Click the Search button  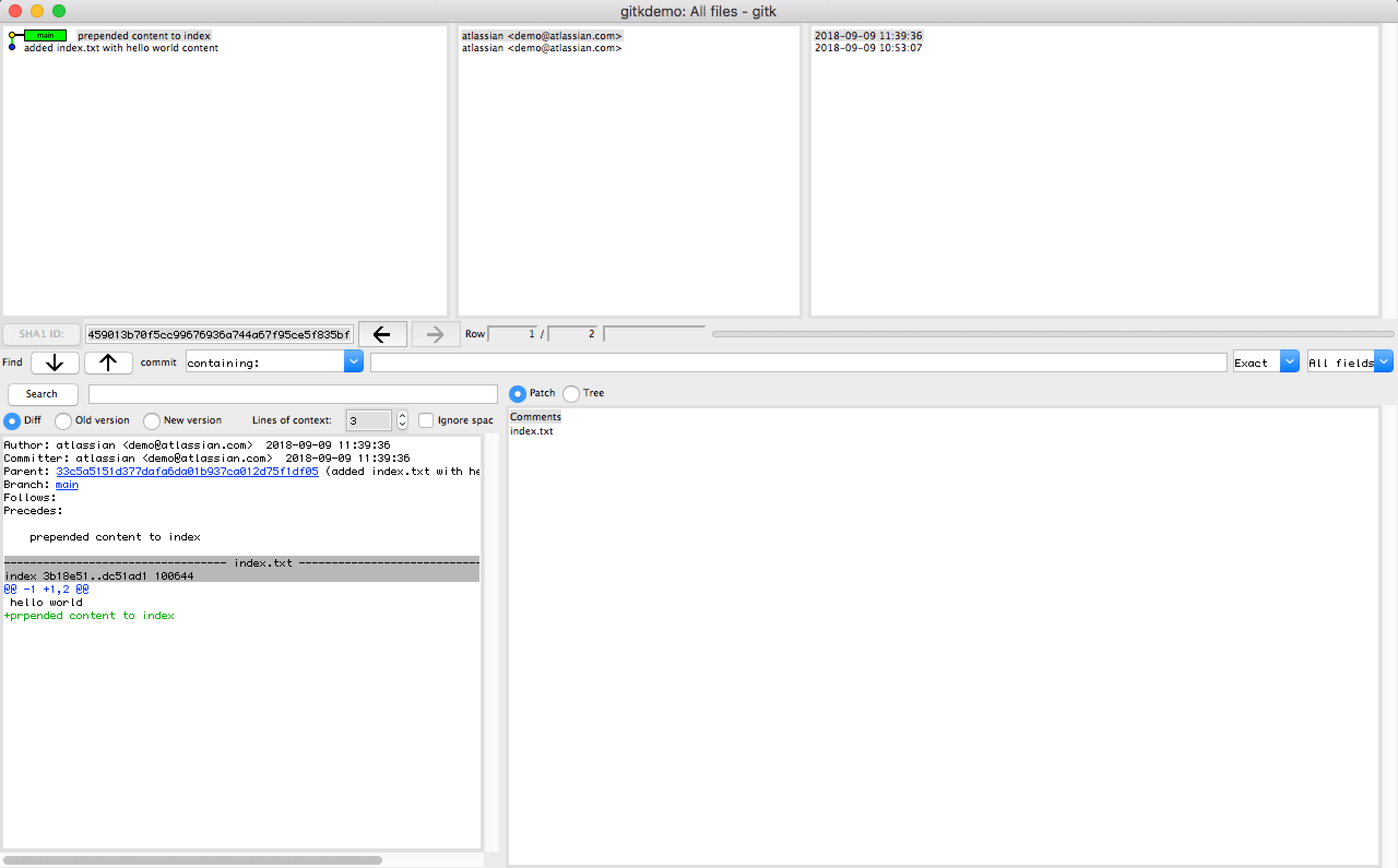pyautogui.click(x=42, y=394)
